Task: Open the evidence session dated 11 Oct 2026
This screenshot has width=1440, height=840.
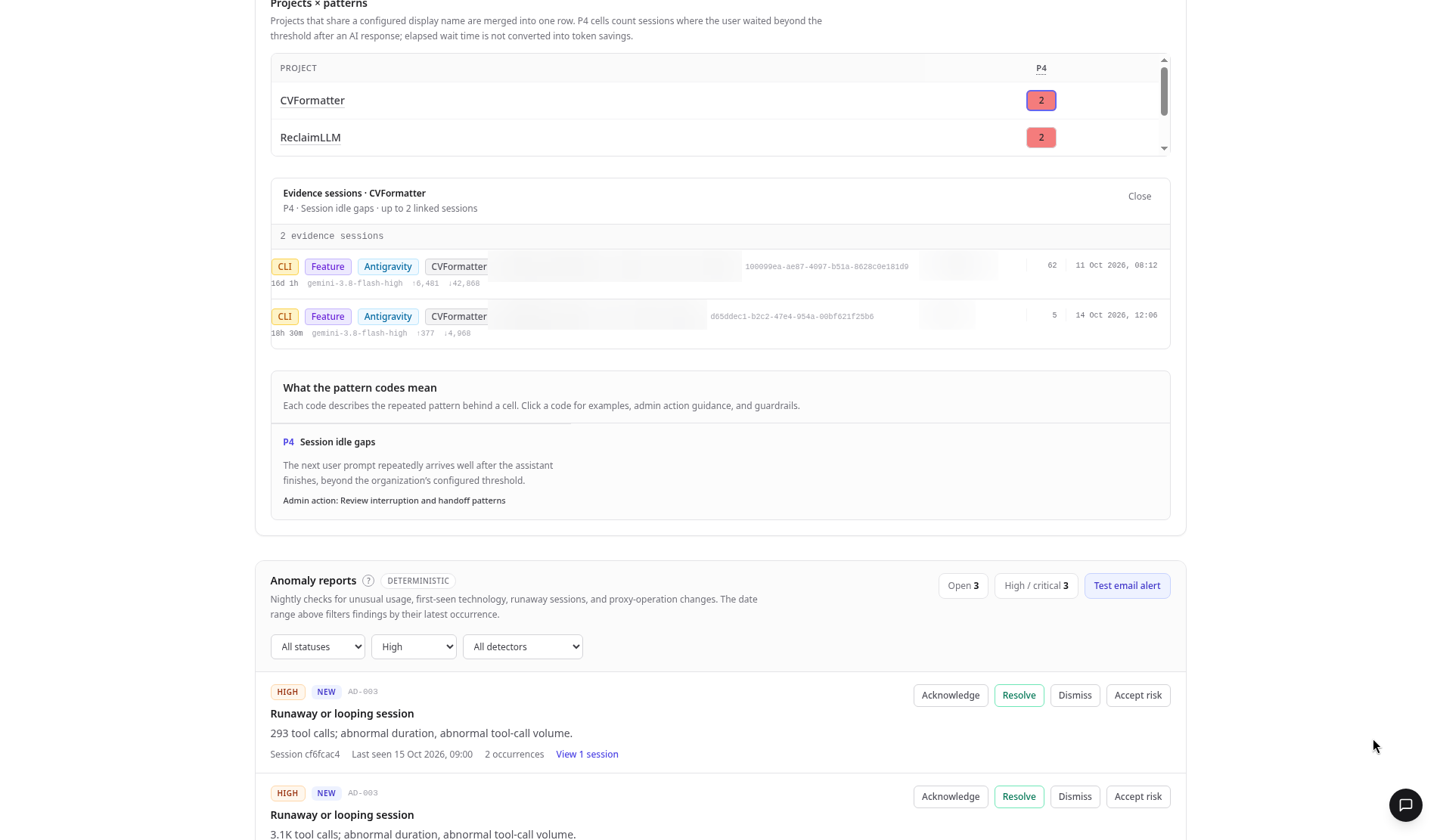Action: click(720, 274)
